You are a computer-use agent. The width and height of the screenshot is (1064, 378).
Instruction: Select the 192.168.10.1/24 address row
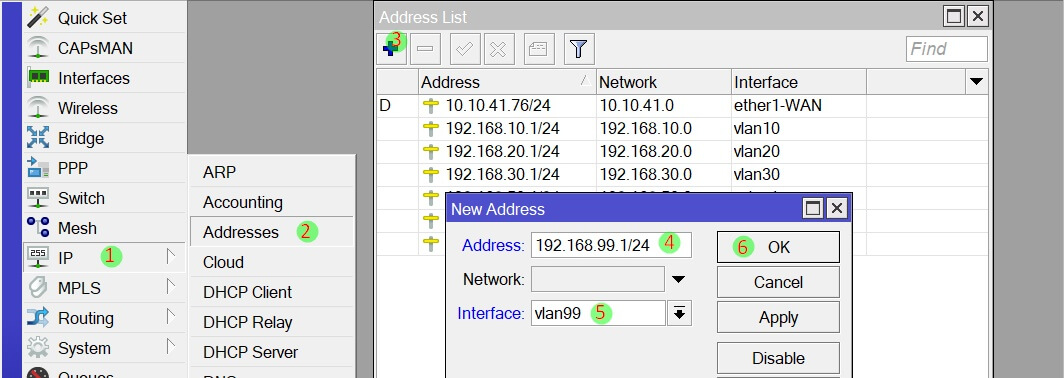point(683,129)
